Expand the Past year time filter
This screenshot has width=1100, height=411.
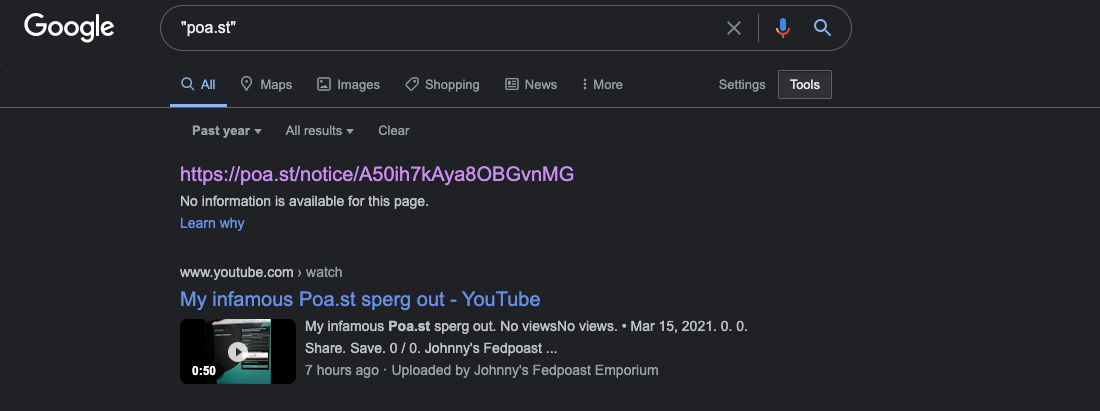(x=227, y=130)
